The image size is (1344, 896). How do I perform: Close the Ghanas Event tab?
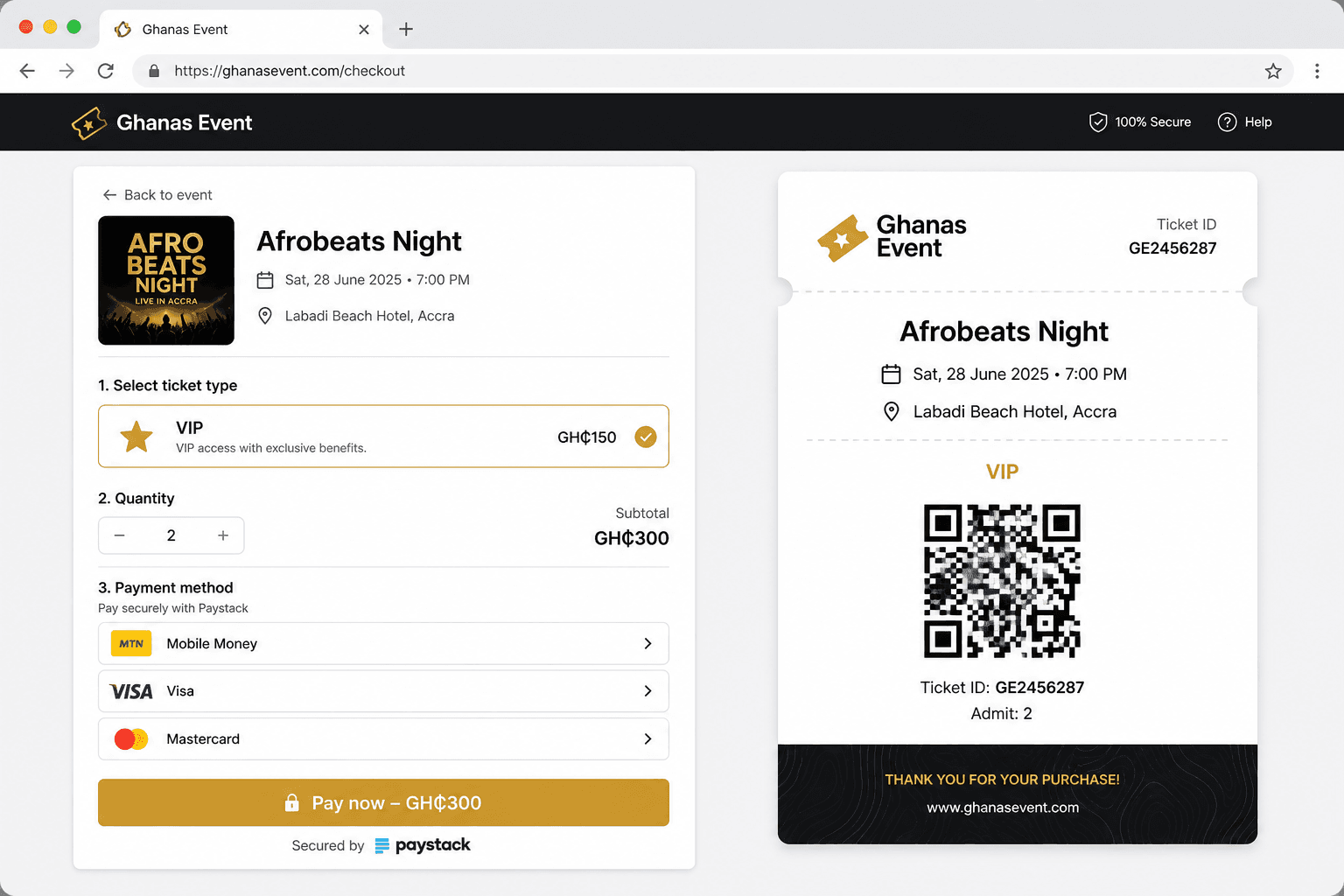point(364,29)
